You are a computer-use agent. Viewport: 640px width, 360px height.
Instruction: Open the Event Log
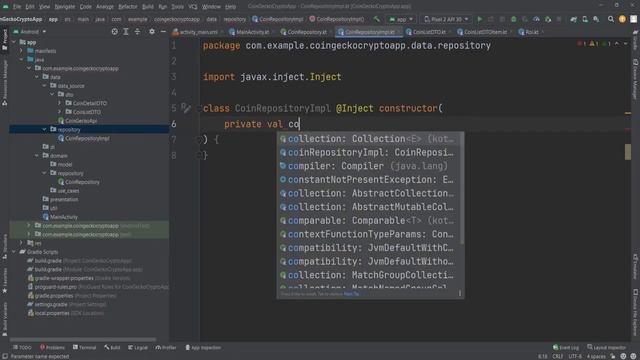pyautogui.click(x=565, y=347)
